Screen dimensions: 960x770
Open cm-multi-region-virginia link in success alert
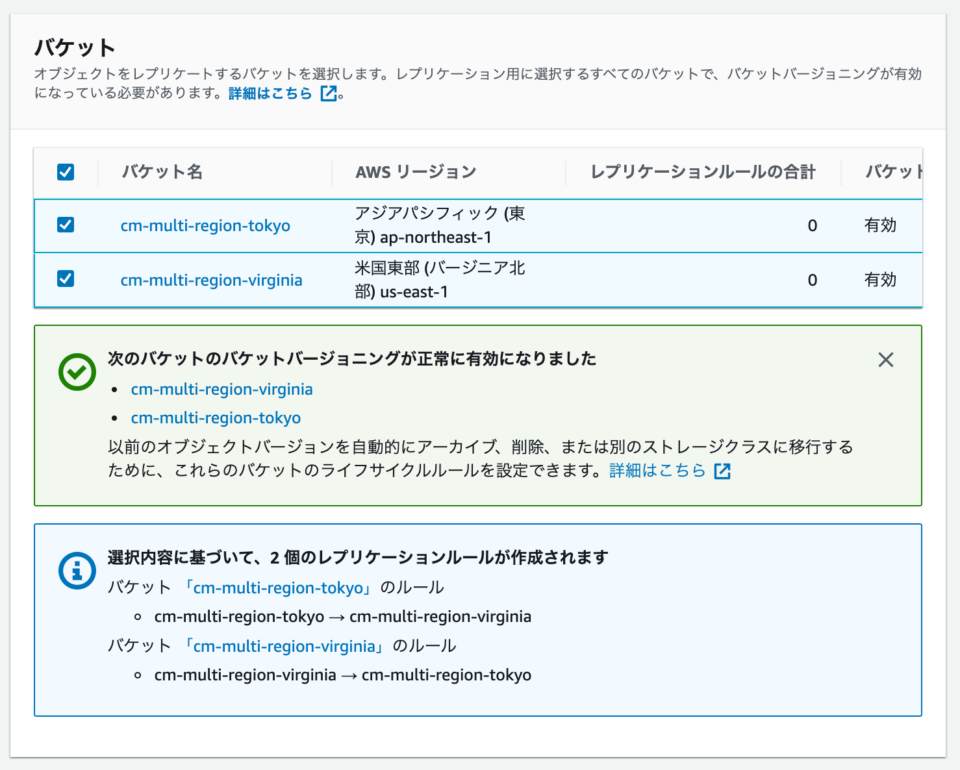(222, 389)
